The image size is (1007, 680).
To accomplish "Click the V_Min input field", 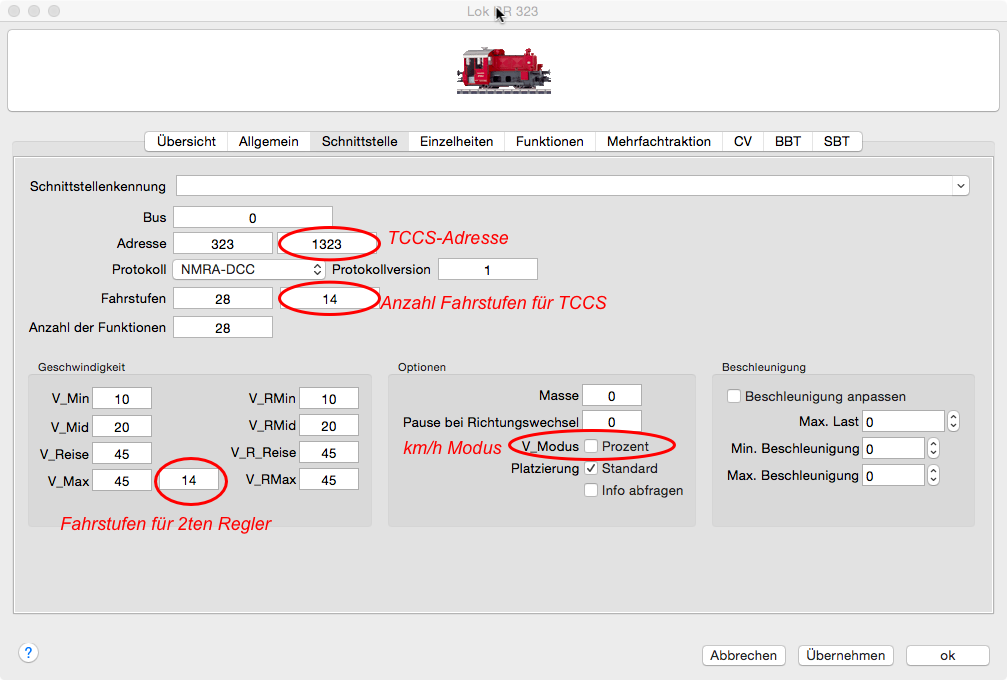I will click(122, 399).
